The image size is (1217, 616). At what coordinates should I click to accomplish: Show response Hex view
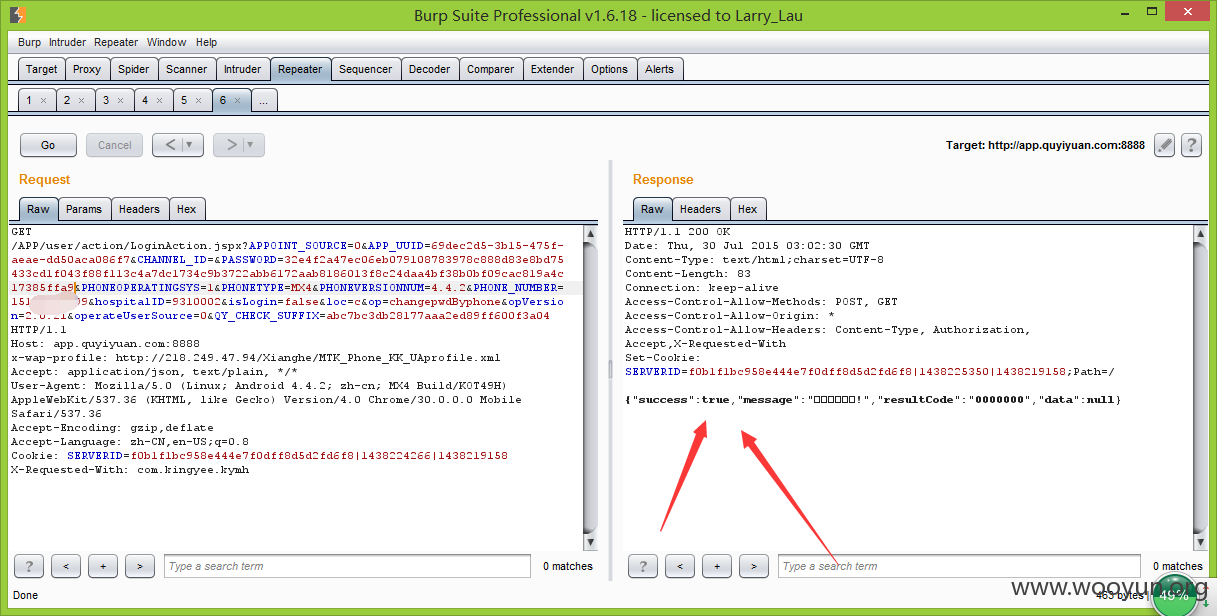(748, 209)
